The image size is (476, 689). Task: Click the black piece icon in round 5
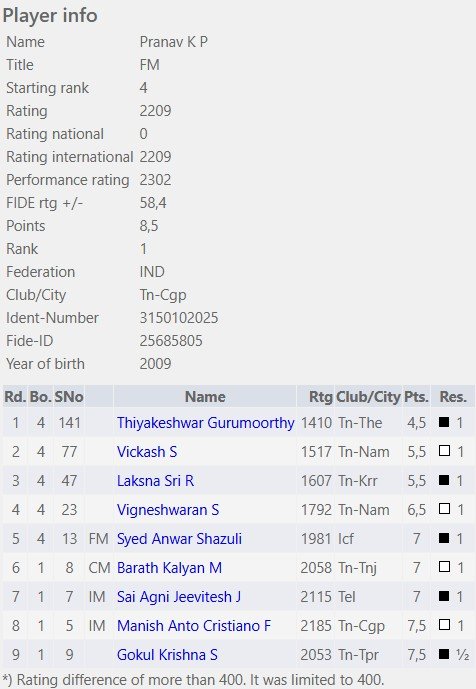click(x=444, y=538)
